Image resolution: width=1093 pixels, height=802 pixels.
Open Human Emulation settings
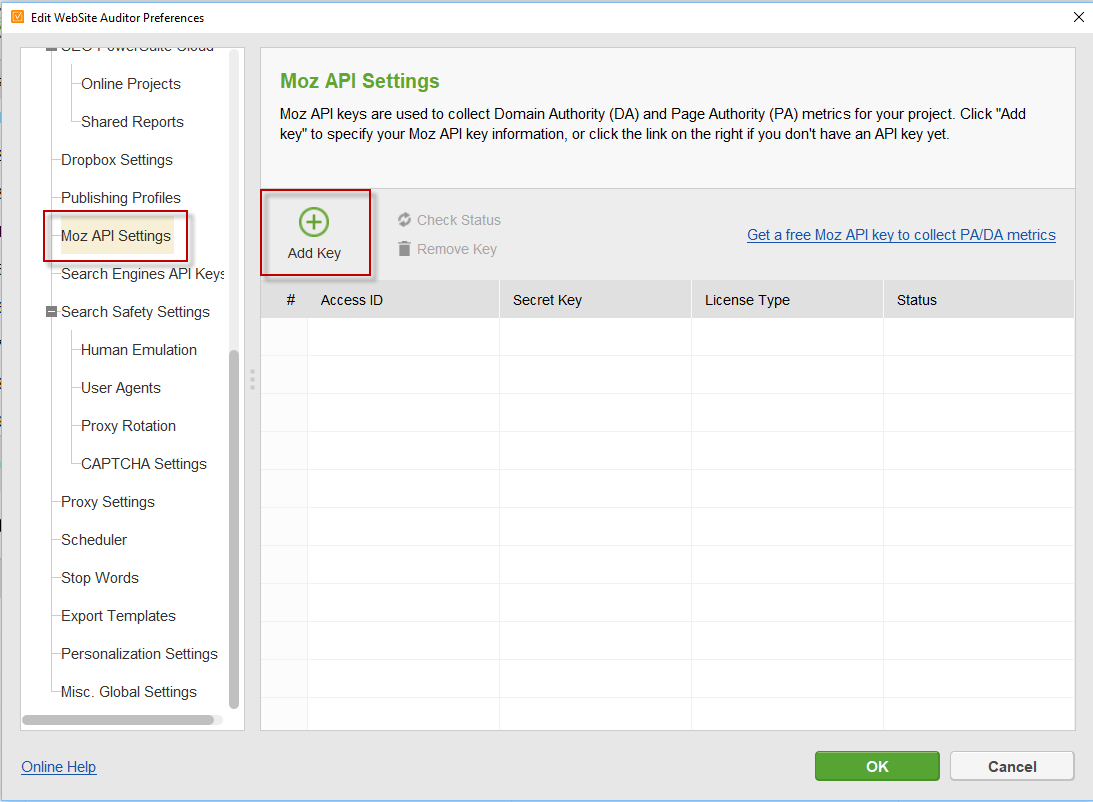click(x=139, y=350)
